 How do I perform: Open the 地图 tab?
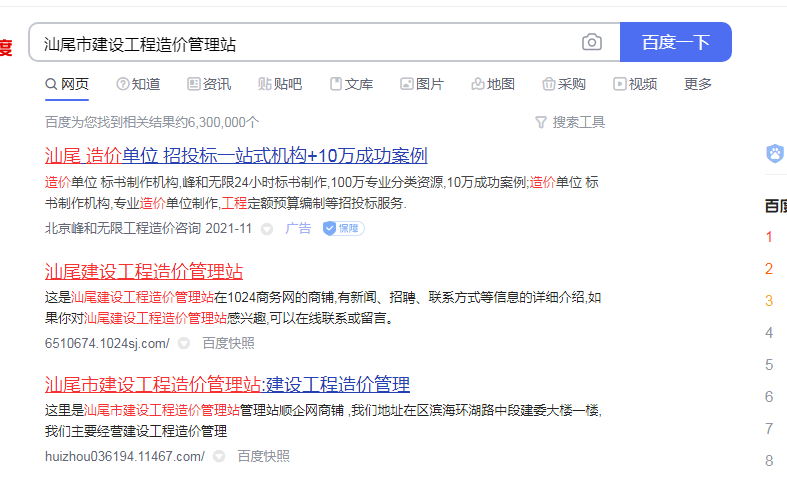493,84
